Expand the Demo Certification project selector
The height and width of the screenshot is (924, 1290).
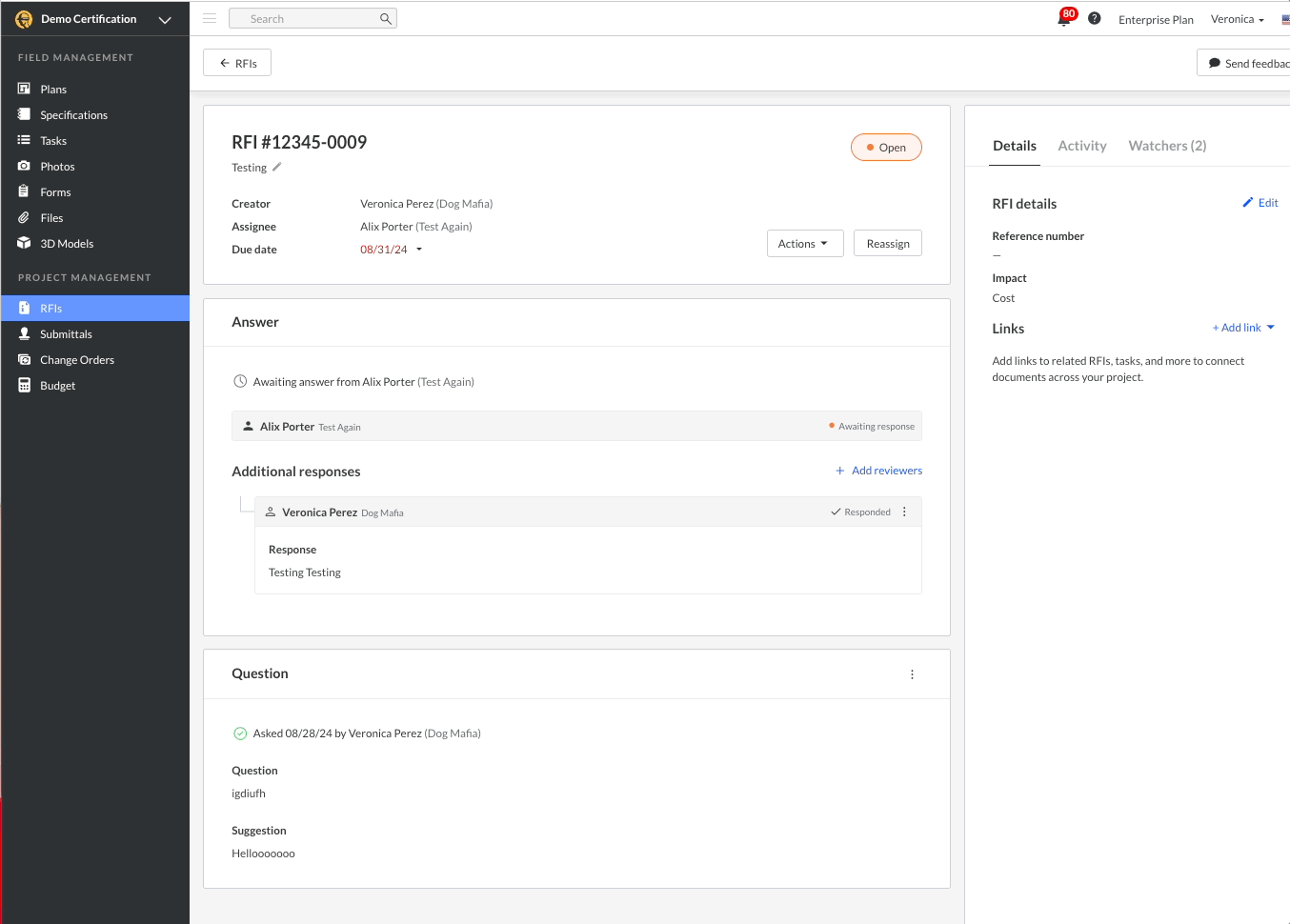click(165, 20)
